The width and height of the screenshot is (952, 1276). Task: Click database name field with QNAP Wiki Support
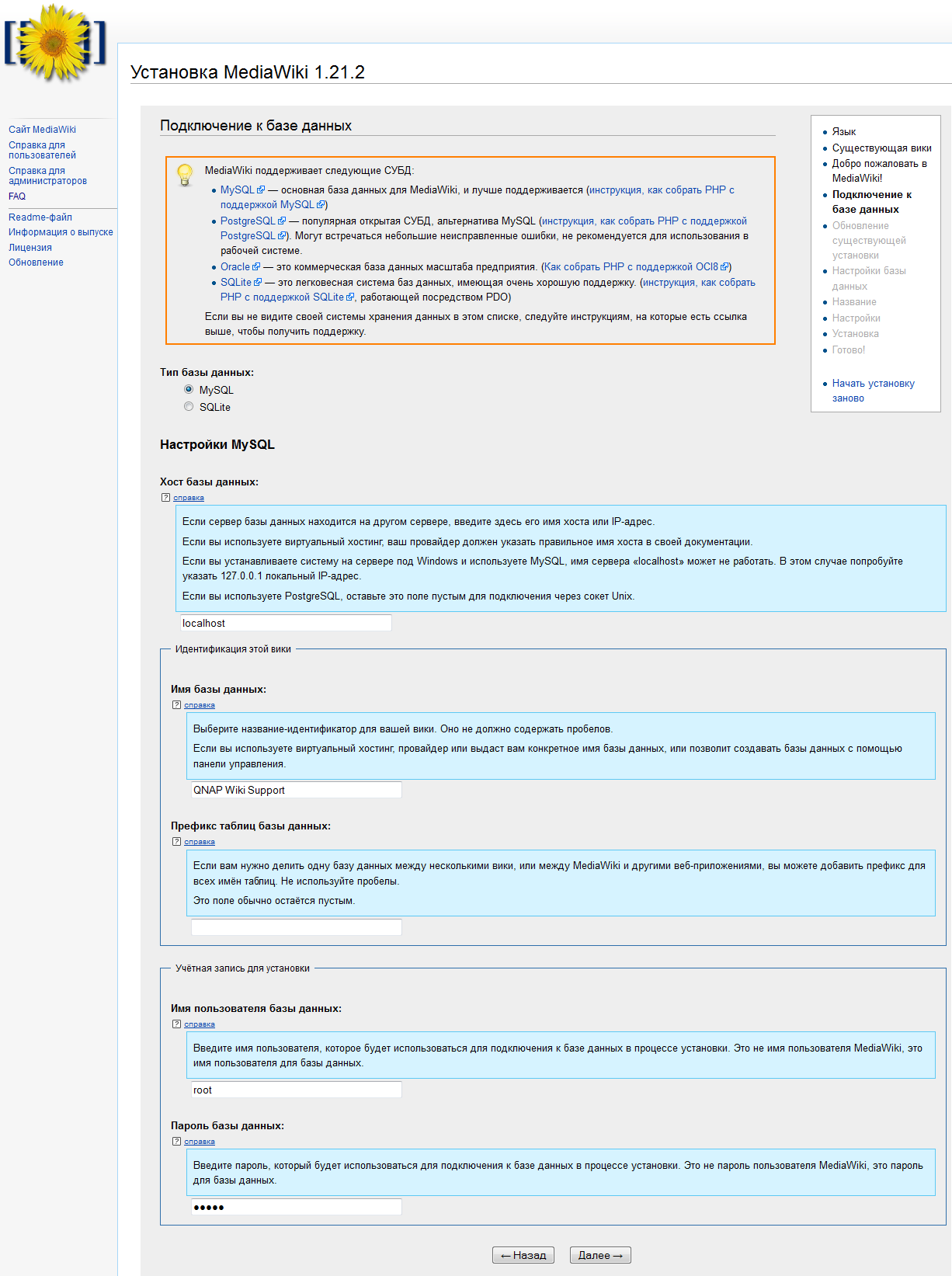(297, 790)
